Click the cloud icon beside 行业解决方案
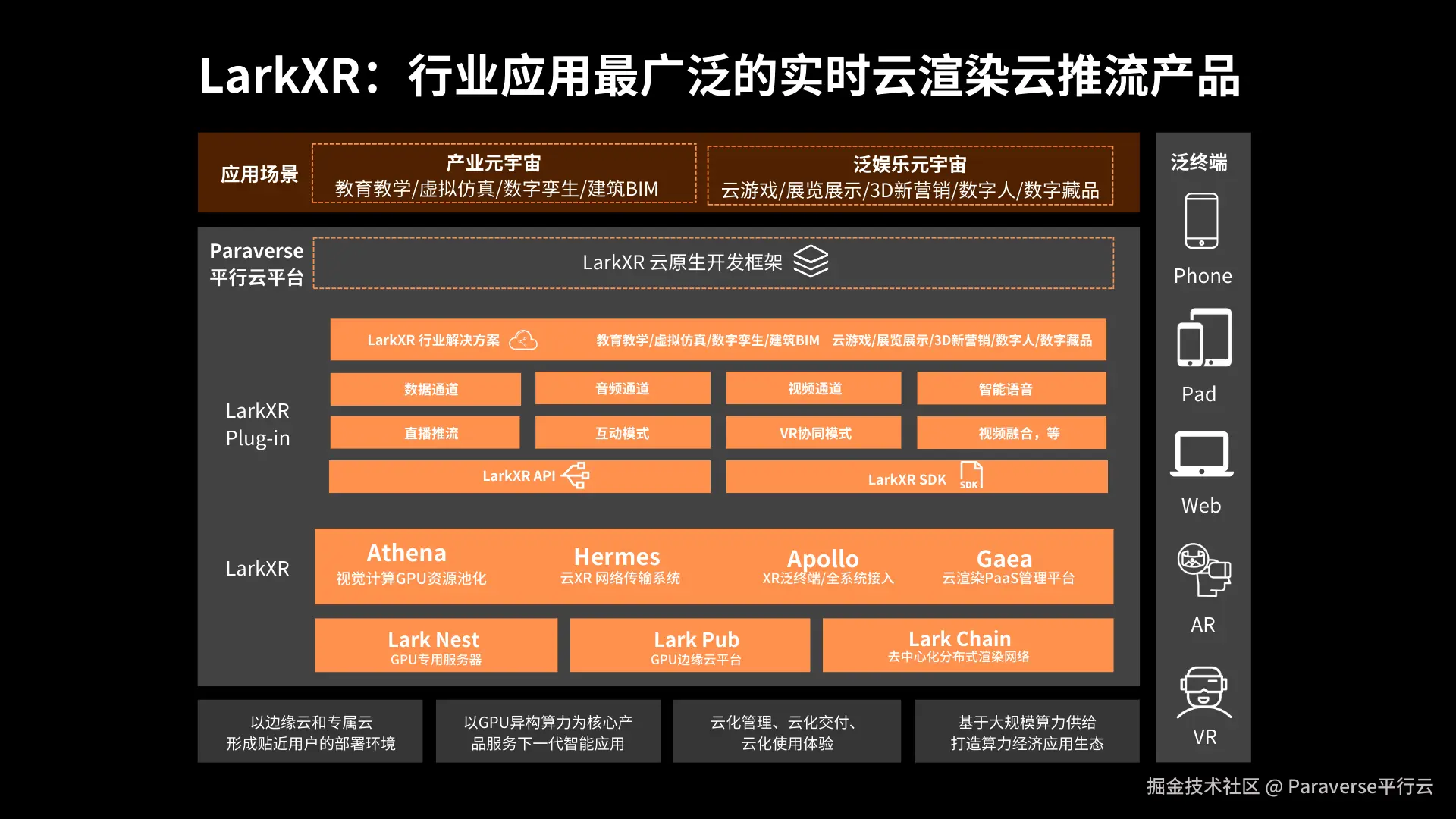 (522, 340)
